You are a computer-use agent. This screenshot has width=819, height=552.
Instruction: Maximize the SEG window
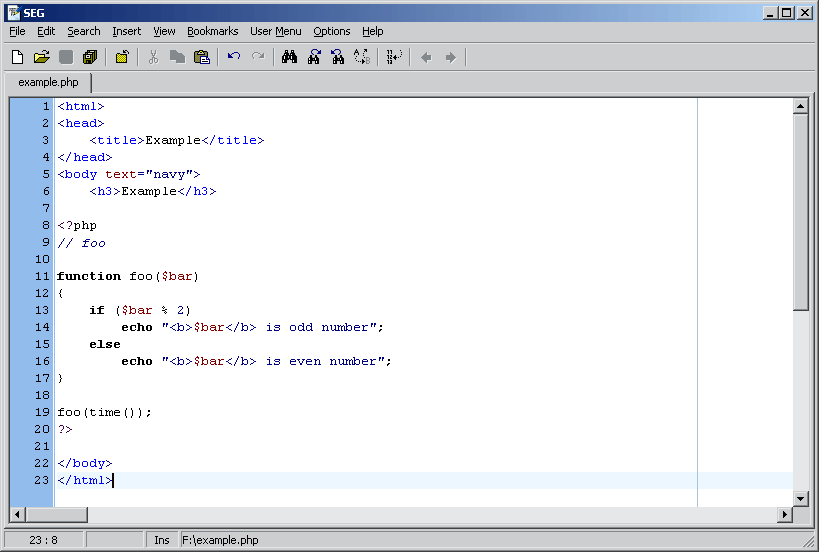[786, 13]
